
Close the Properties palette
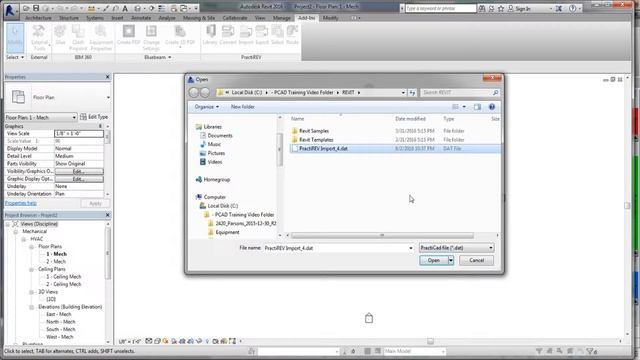point(108,77)
